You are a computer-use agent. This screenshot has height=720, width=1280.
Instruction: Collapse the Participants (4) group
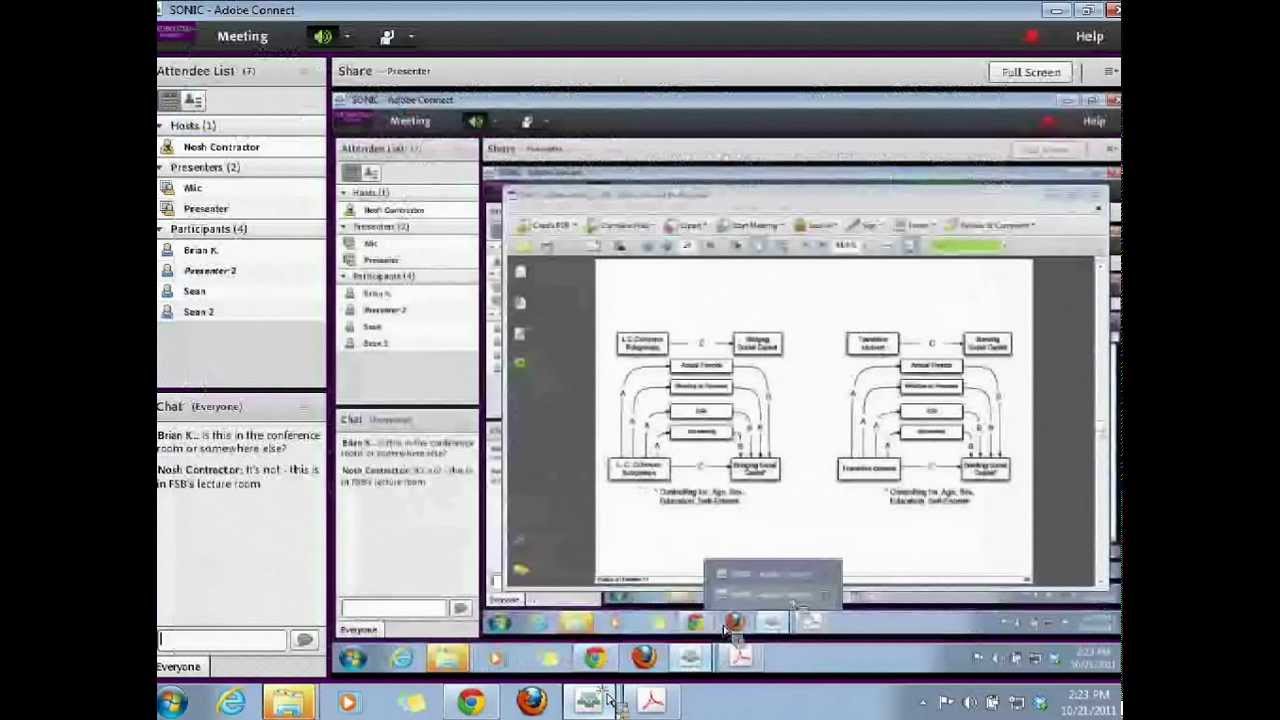[x=161, y=229]
